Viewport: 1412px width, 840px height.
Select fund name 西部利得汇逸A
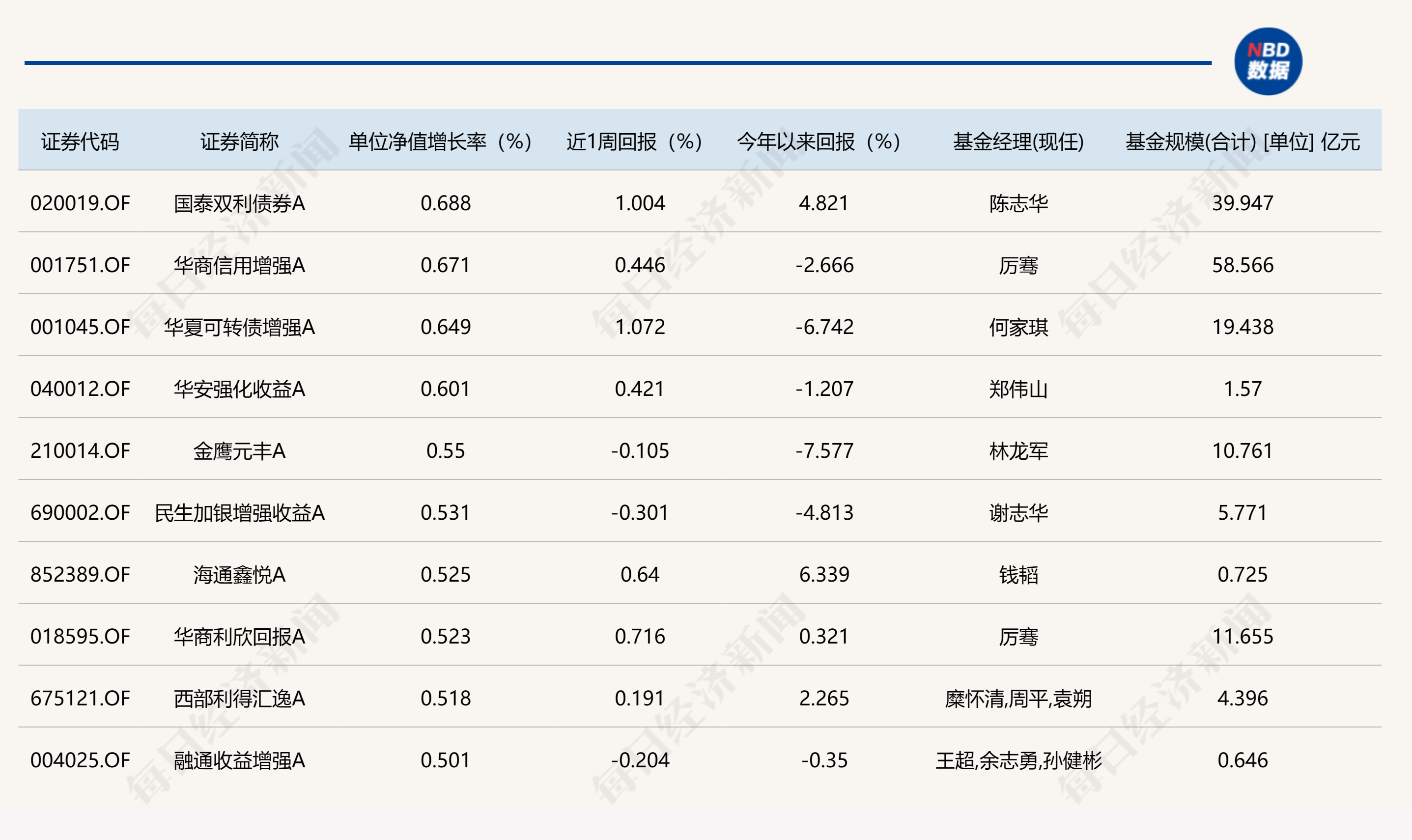point(239,698)
